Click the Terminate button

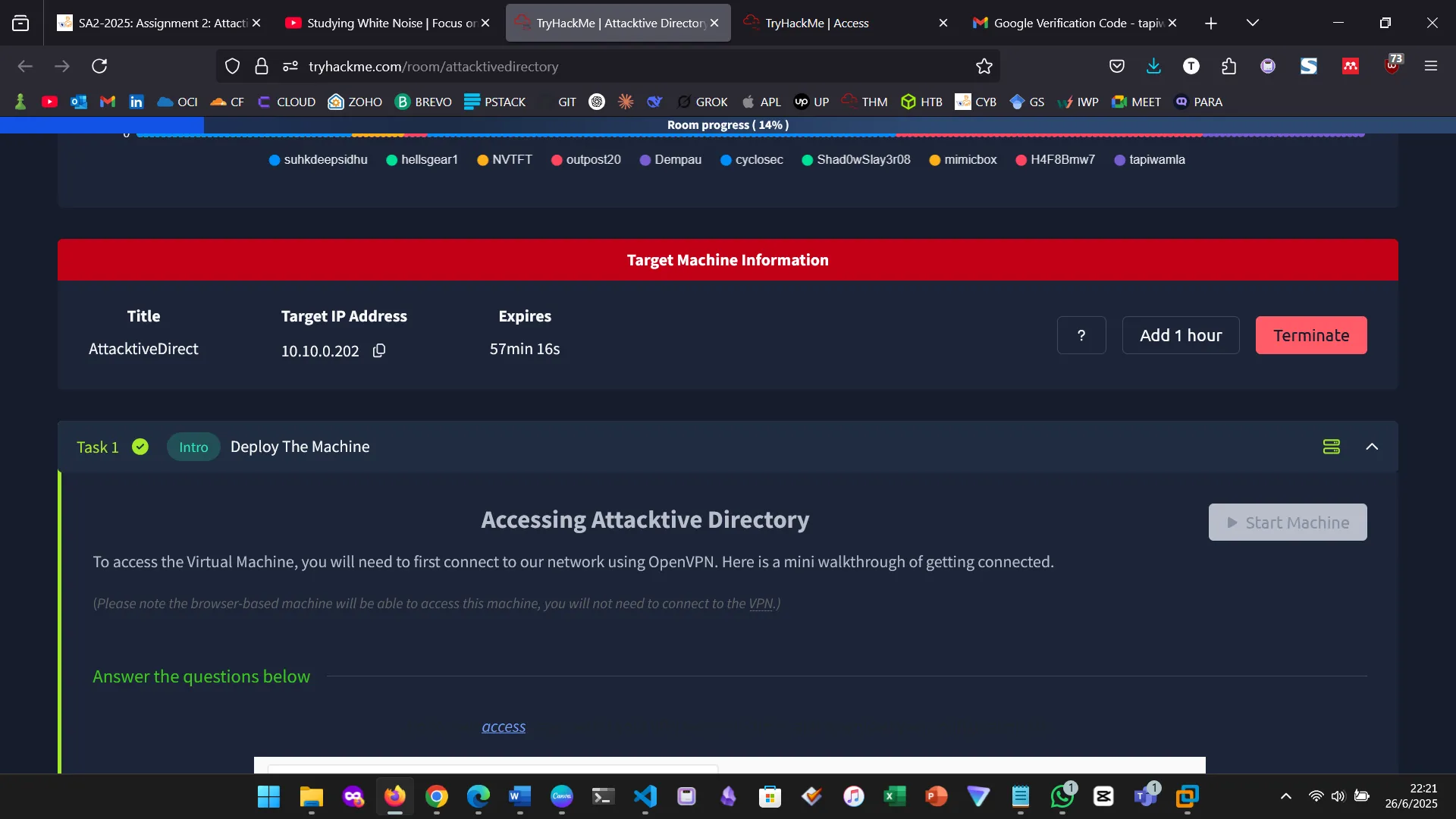(1311, 334)
